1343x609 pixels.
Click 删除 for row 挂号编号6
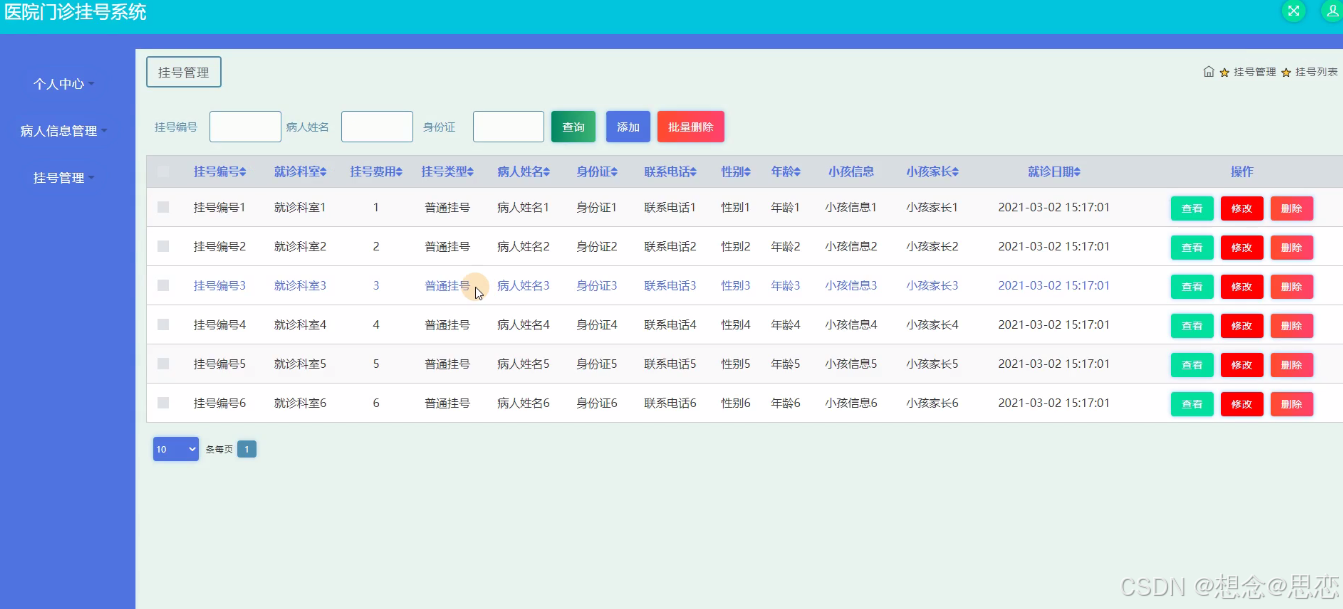pyautogui.click(x=1292, y=403)
